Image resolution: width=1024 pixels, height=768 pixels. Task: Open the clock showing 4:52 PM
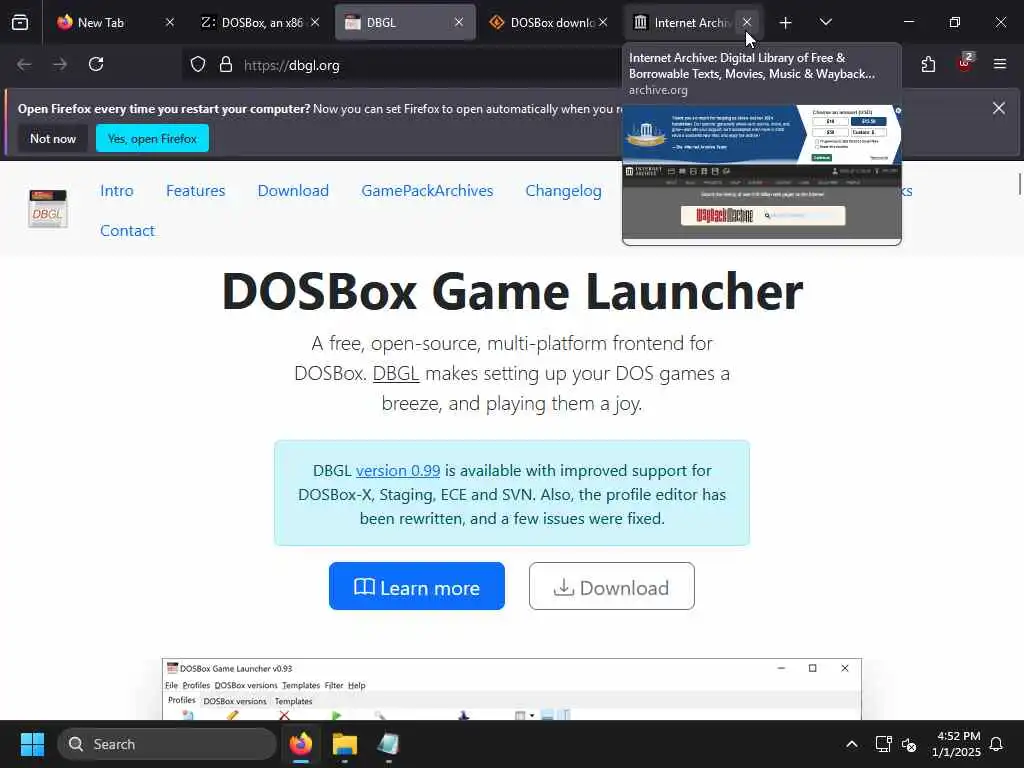click(x=956, y=744)
